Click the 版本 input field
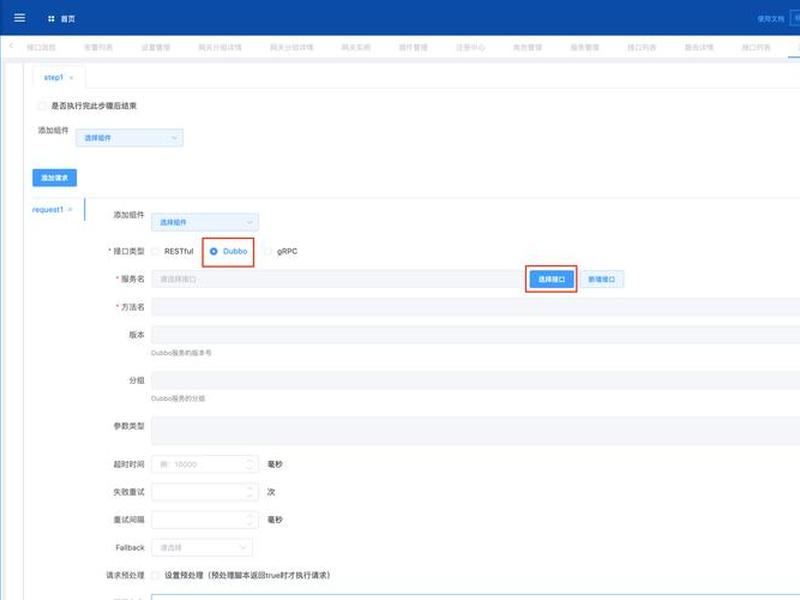 coord(476,335)
